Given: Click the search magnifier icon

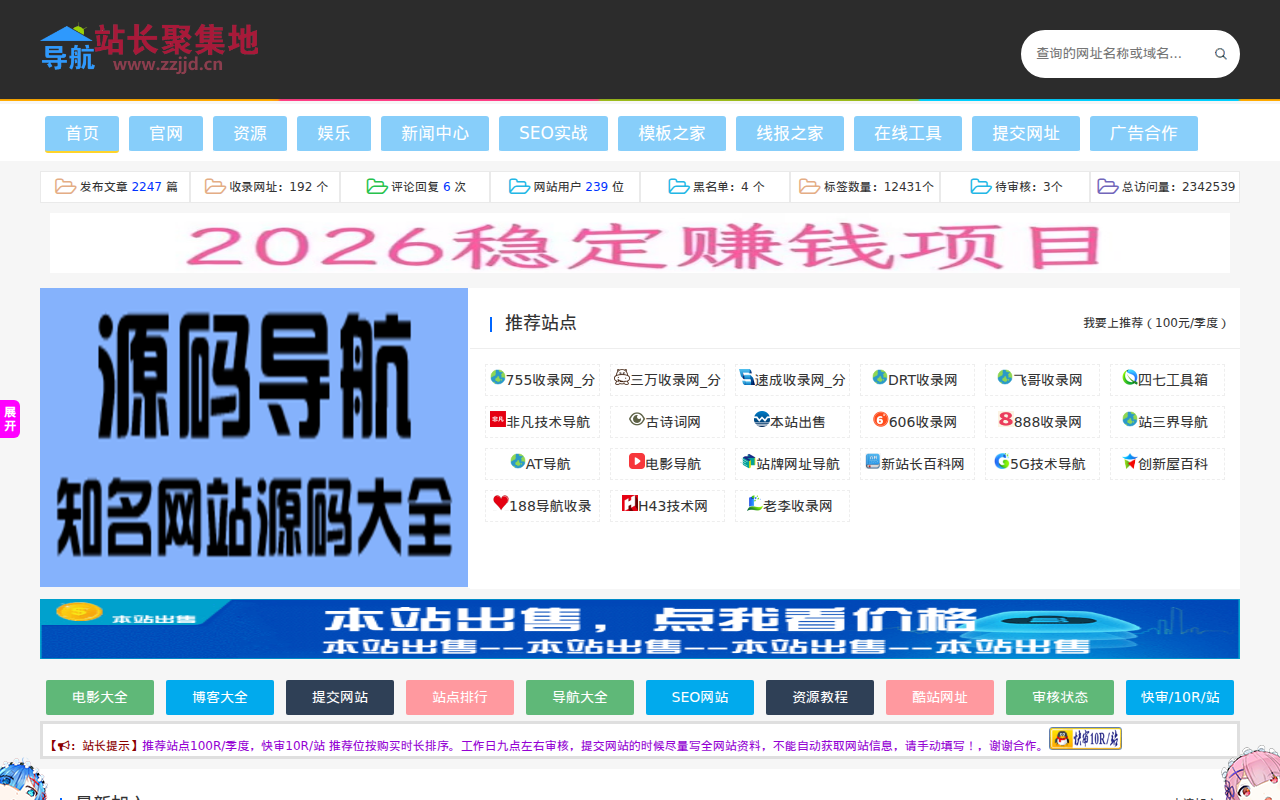Looking at the screenshot, I should tap(1220, 54).
